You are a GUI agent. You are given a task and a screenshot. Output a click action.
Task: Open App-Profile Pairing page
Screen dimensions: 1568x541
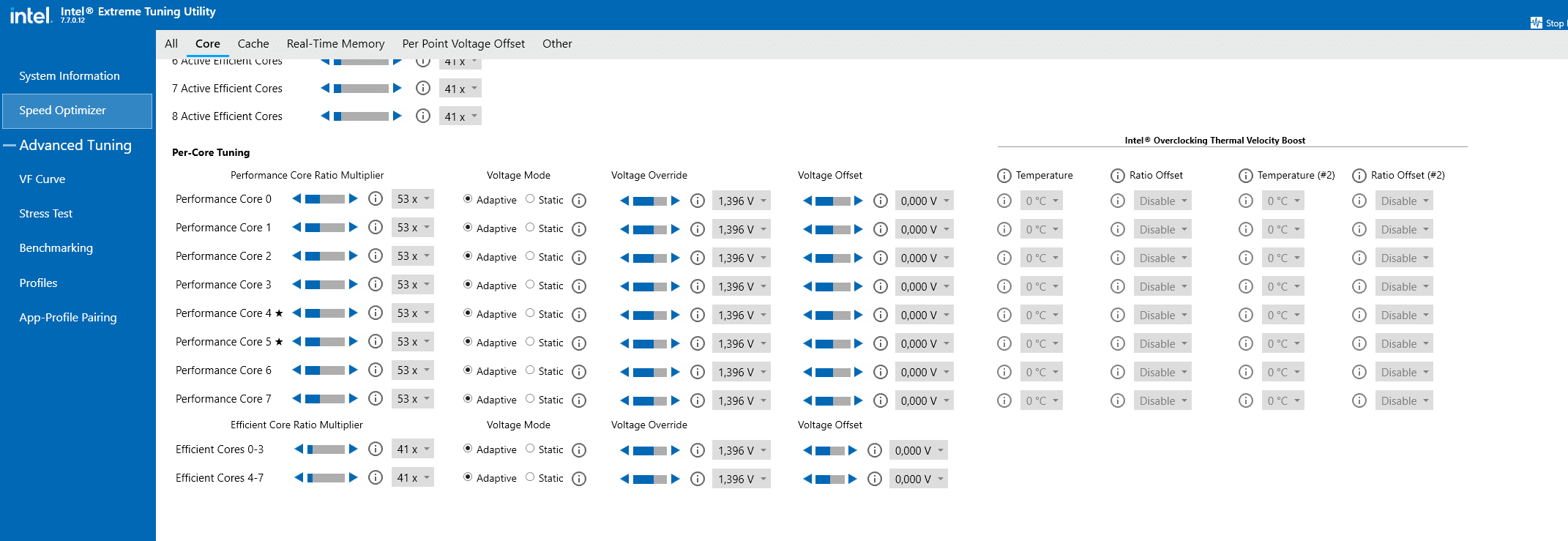(68, 318)
